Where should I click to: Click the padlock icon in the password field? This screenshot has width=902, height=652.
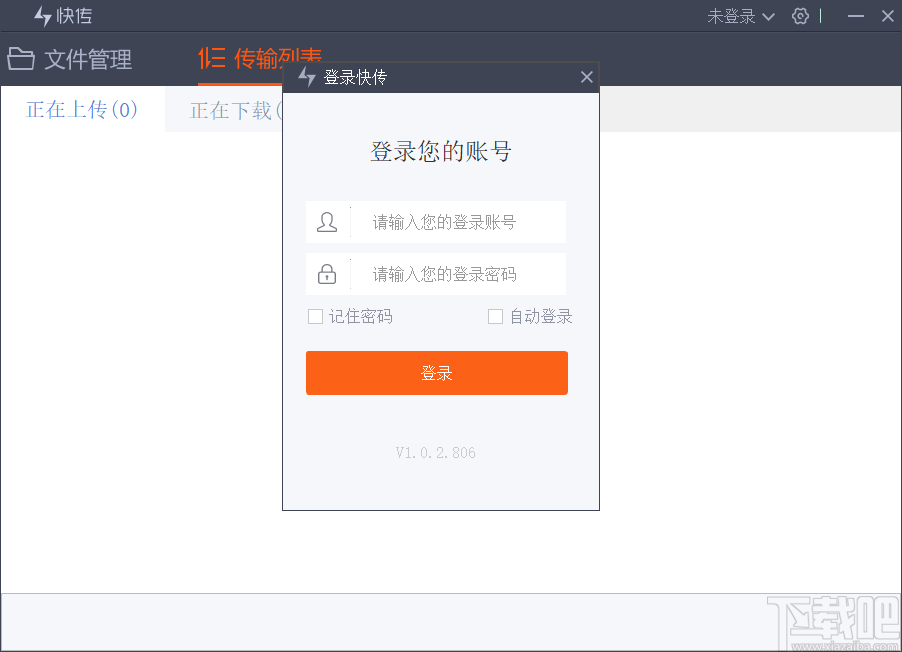tap(328, 273)
